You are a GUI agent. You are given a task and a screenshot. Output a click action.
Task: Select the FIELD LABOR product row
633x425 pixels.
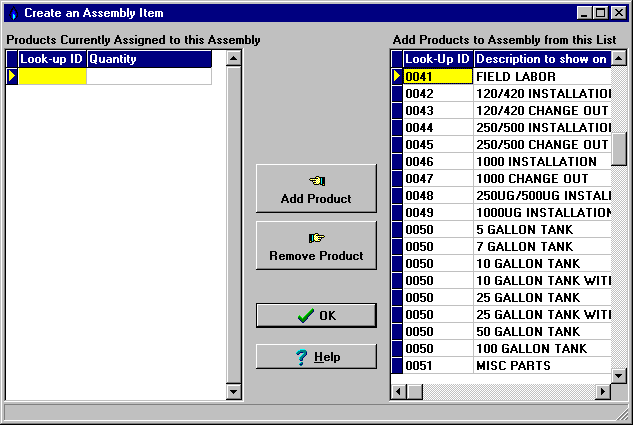(541, 76)
